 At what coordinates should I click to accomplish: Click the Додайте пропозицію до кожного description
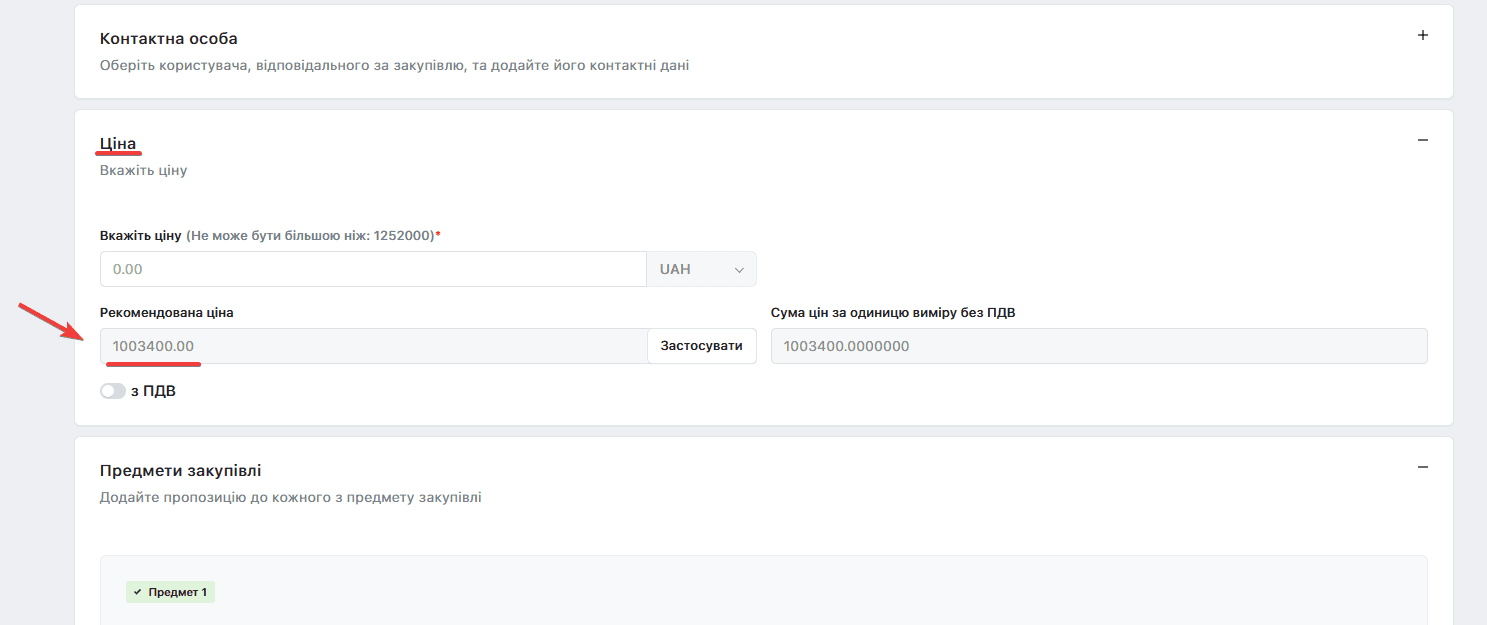point(291,497)
